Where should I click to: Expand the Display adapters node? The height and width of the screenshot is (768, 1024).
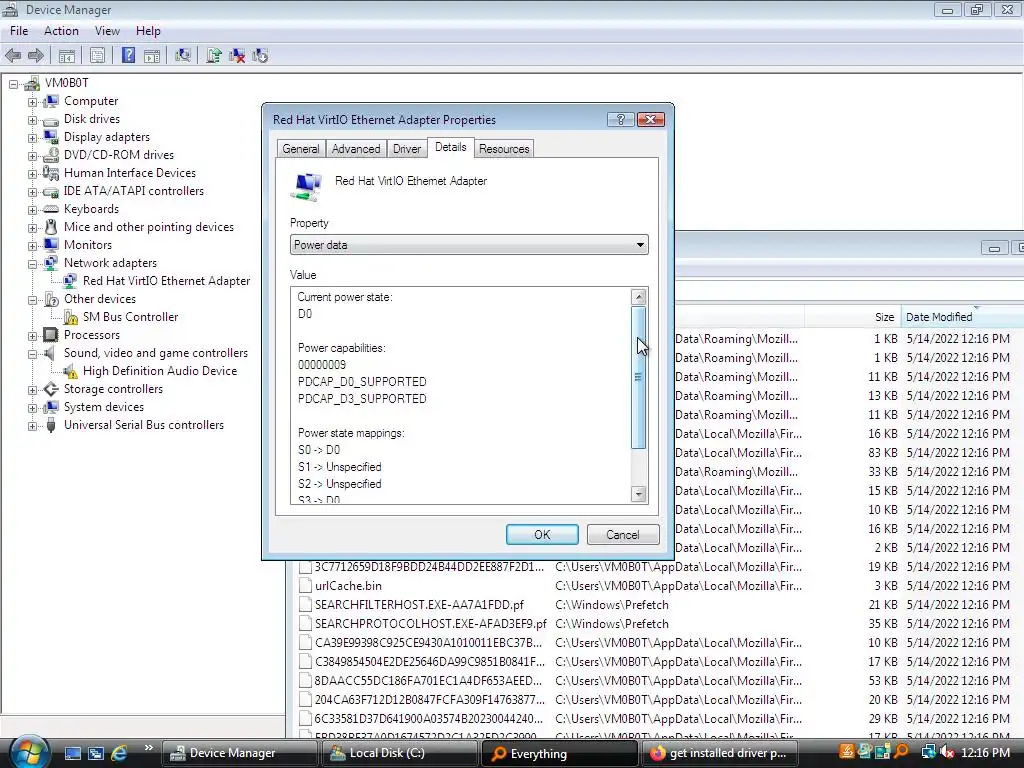click(32, 138)
